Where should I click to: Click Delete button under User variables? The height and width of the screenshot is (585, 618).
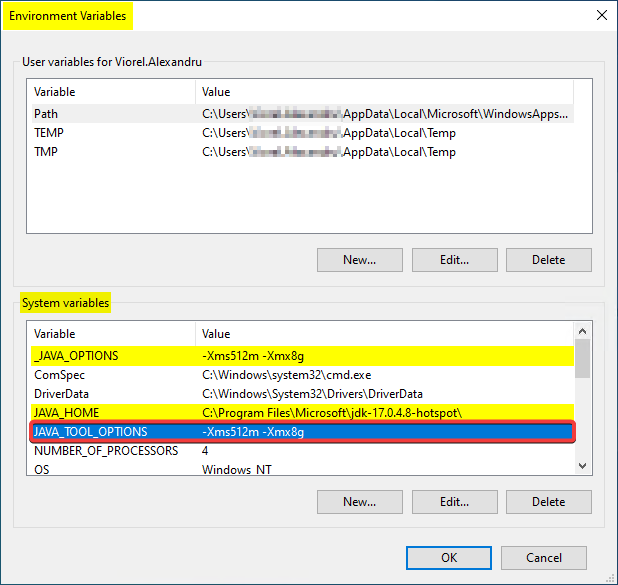(x=548, y=260)
